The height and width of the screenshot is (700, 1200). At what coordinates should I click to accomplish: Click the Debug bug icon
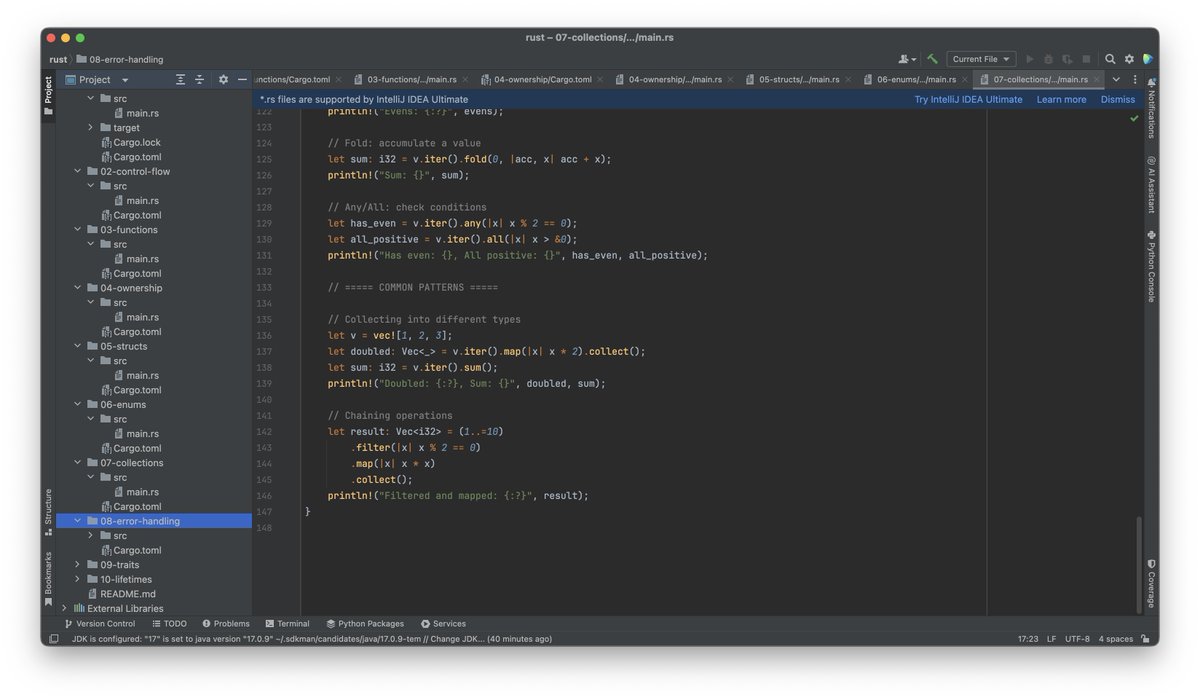1048,59
